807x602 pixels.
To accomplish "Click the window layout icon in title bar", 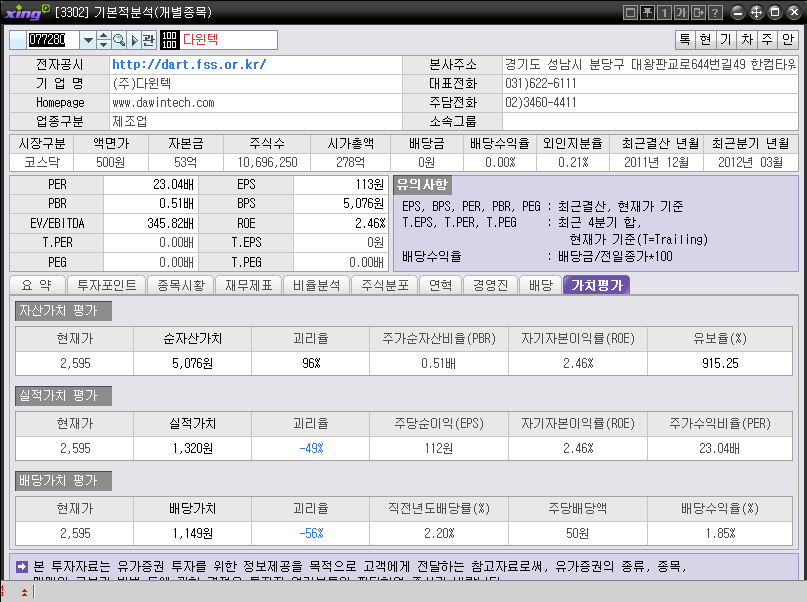I will (x=630, y=12).
